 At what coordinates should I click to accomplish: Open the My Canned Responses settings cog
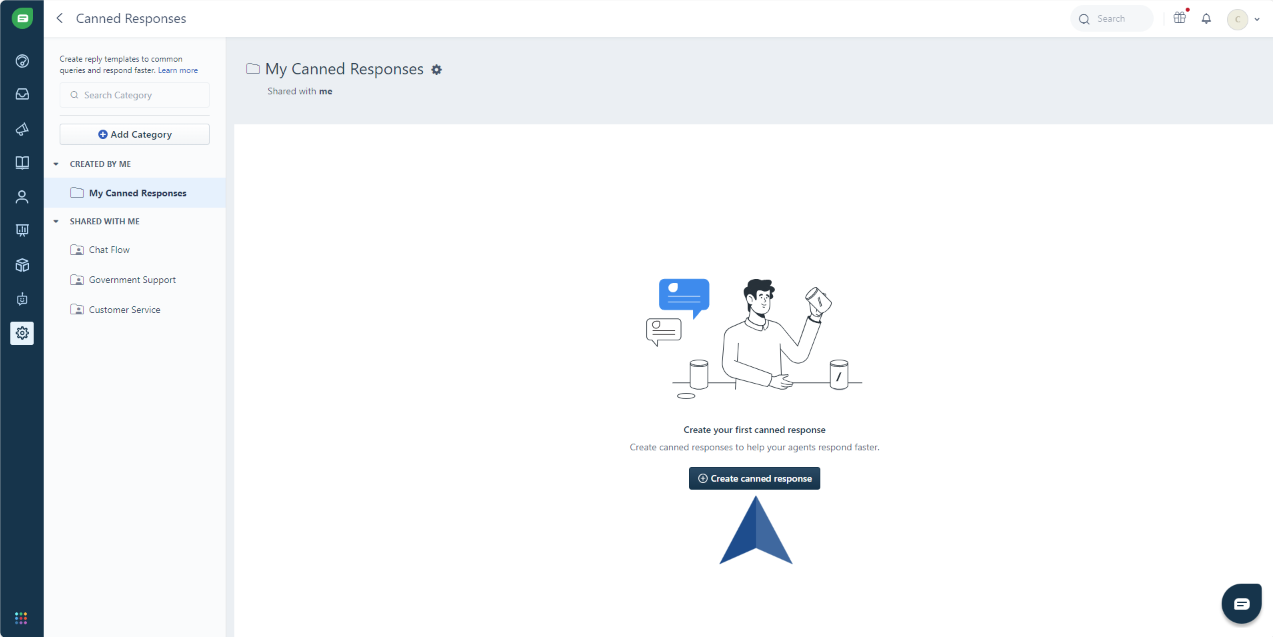click(436, 69)
